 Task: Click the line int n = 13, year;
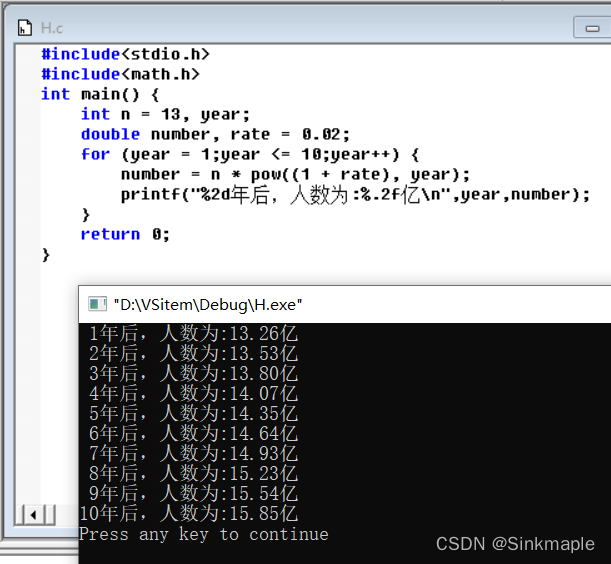coord(165,114)
